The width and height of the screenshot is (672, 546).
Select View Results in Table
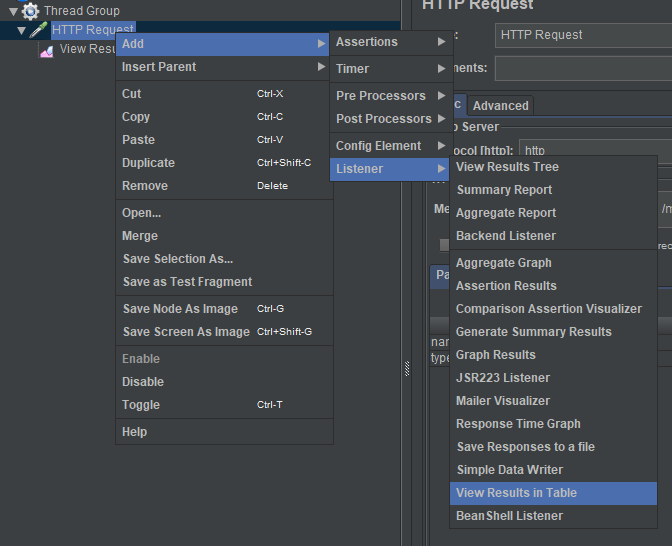pos(553,493)
